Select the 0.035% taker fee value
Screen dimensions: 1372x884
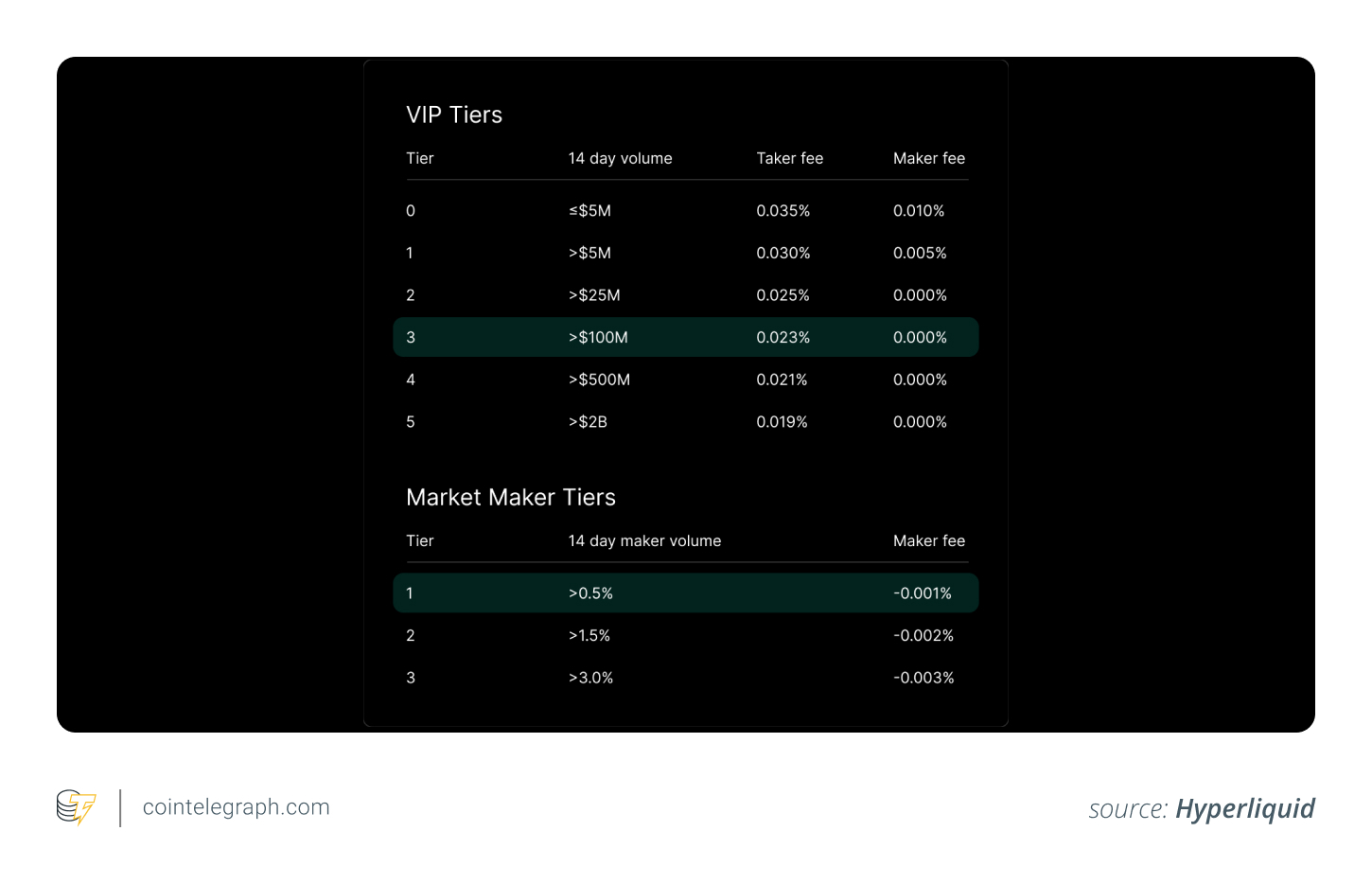point(783,211)
